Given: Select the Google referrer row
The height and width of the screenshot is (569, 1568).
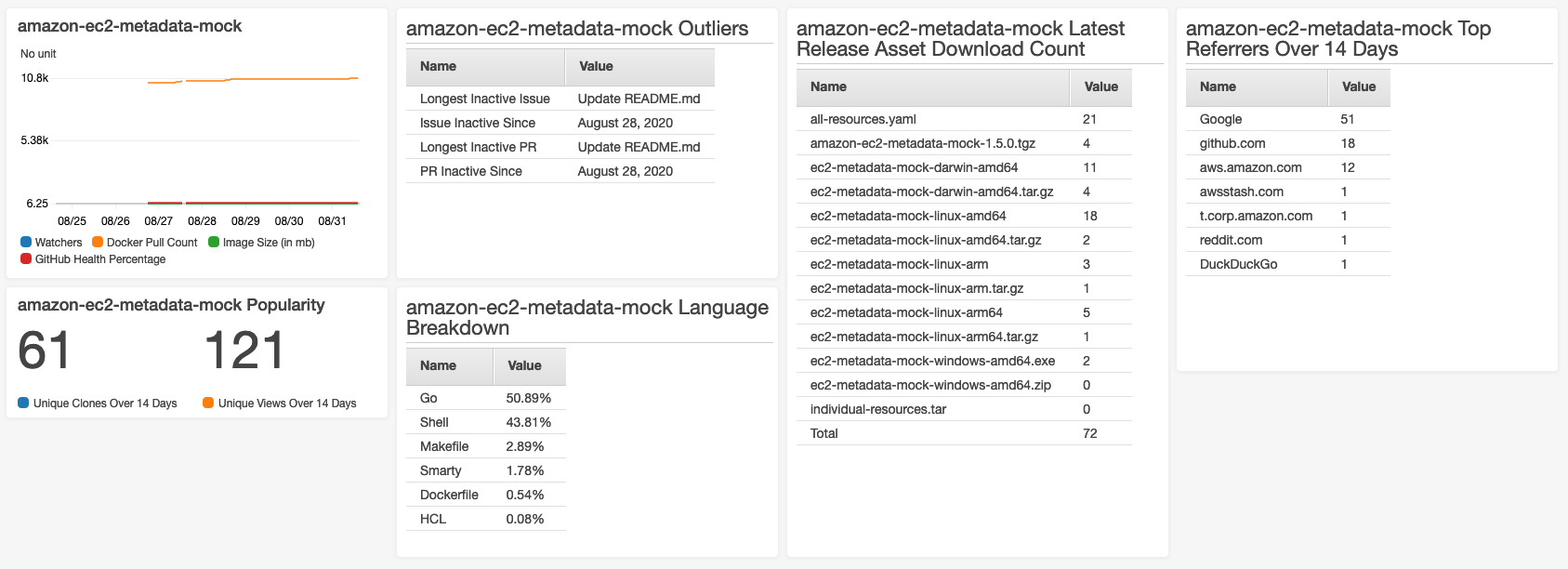Looking at the screenshot, I should click(x=1288, y=119).
